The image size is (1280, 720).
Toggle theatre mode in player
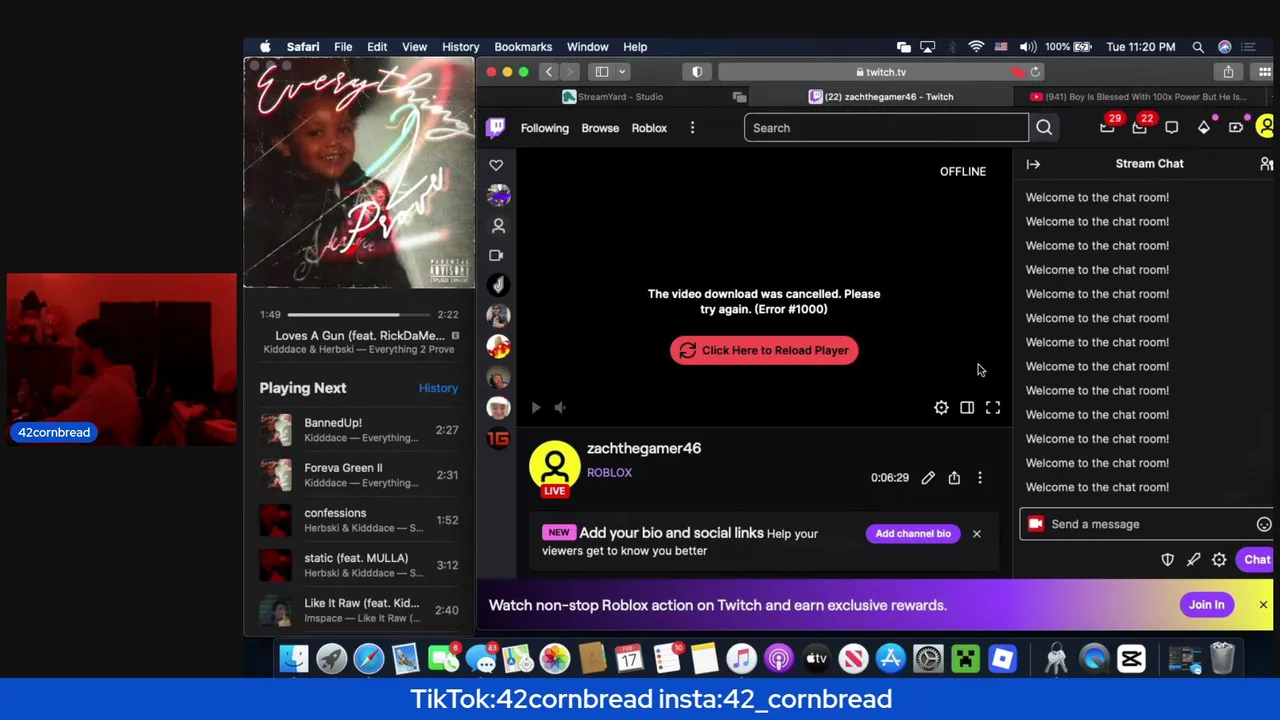pyautogui.click(x=967, y=407)
